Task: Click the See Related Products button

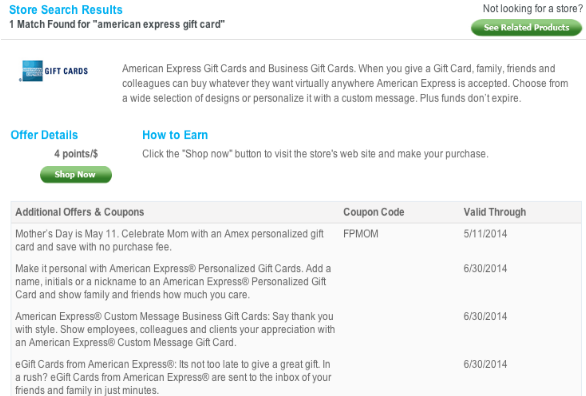Action: click(526, 28)
